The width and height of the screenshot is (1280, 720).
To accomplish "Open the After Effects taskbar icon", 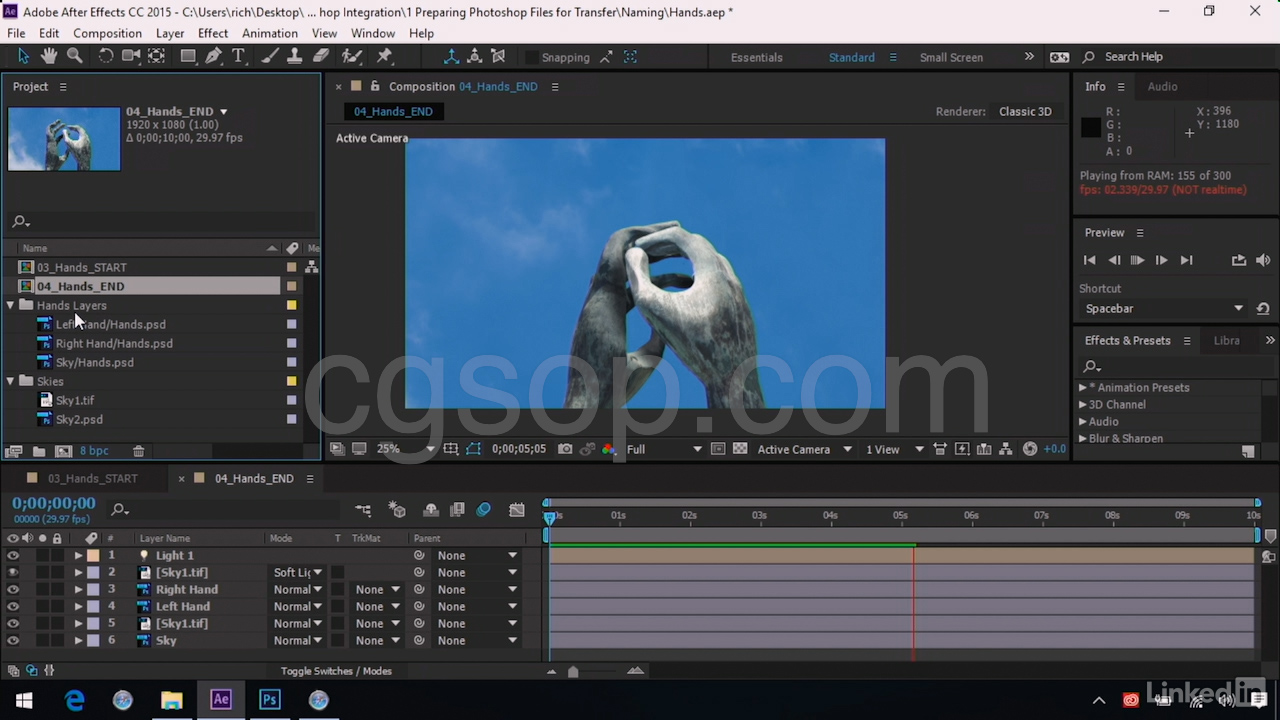I will tap(221, 700).
